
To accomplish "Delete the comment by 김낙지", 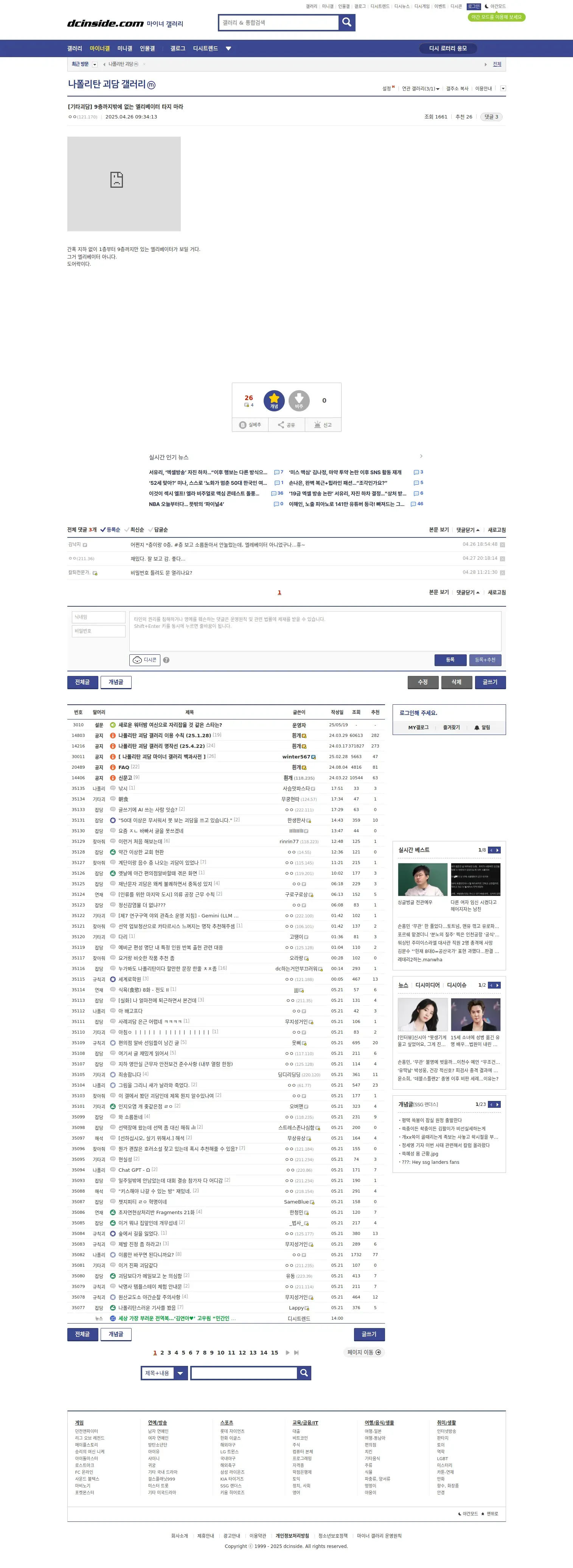I will (x=502, y=545).
